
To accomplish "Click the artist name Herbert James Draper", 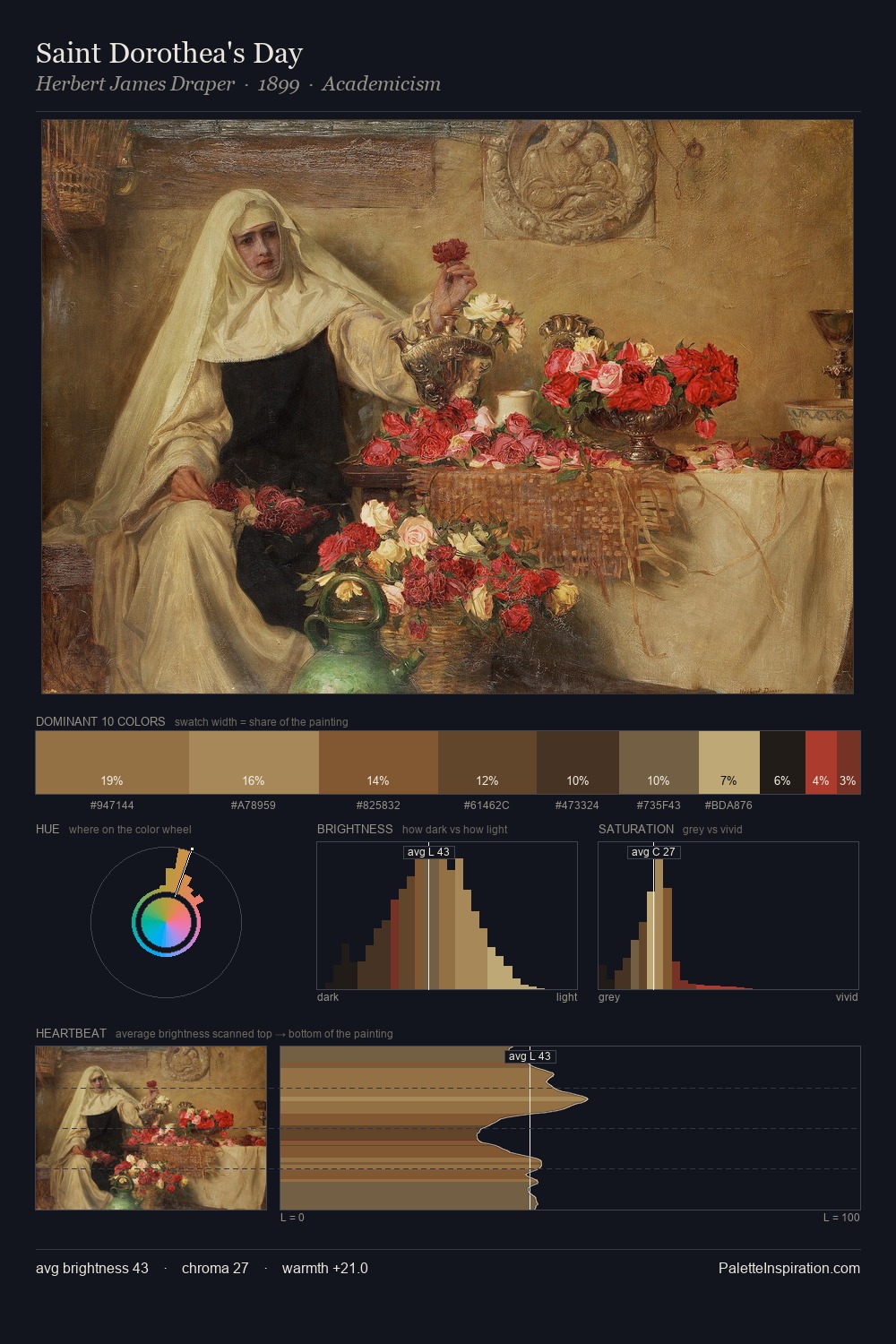I will click(135, 84).
